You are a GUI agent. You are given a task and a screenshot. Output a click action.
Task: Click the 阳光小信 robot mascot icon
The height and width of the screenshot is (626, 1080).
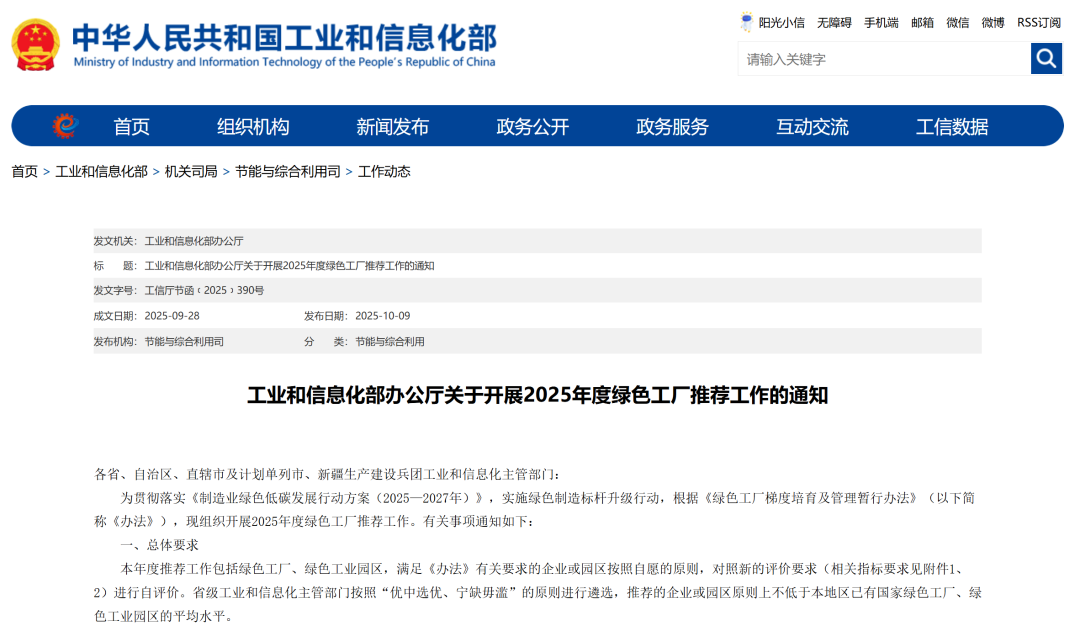(744, 21)
